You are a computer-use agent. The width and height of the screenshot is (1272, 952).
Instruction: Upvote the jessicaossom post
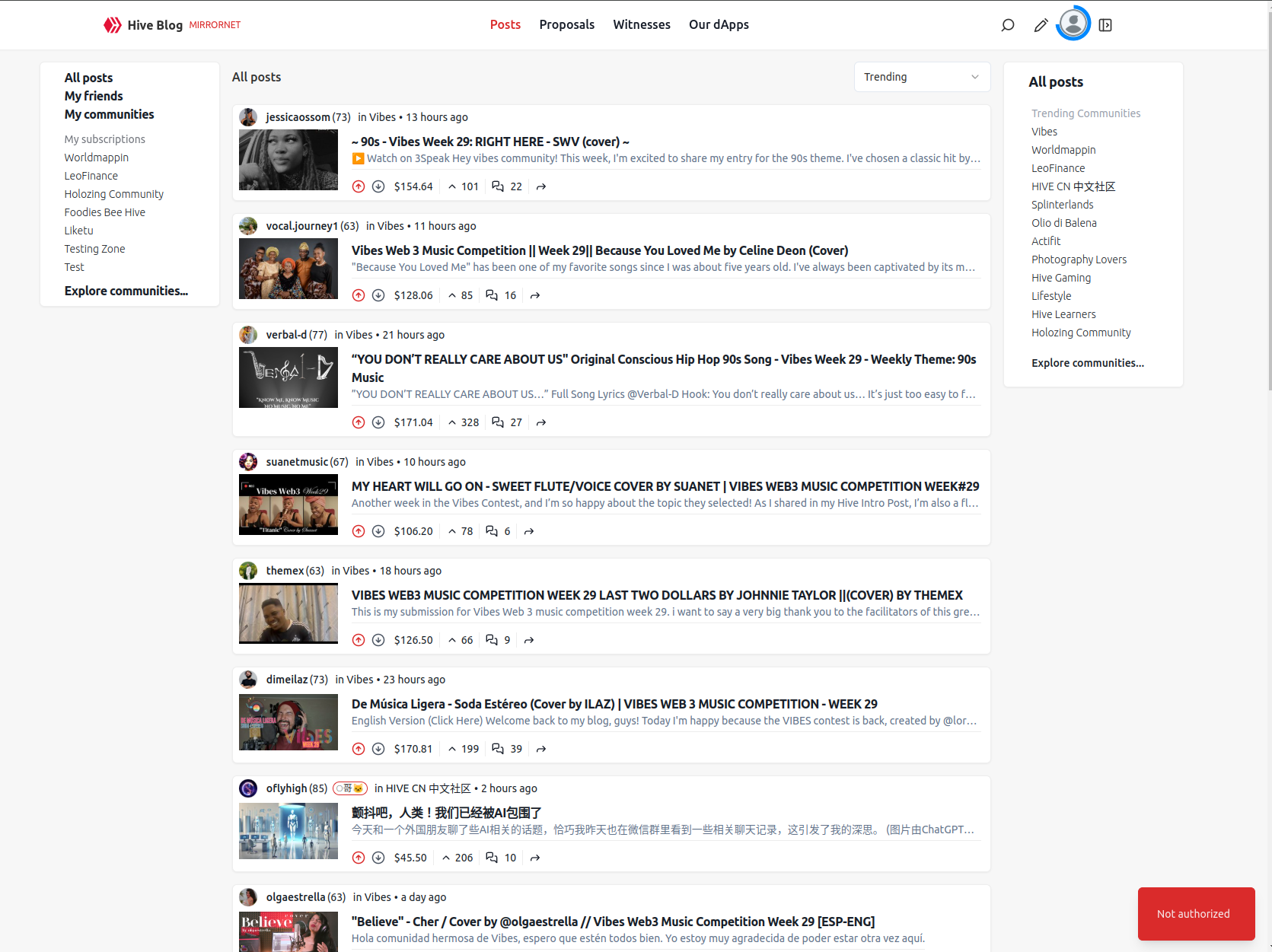[359, 186]
